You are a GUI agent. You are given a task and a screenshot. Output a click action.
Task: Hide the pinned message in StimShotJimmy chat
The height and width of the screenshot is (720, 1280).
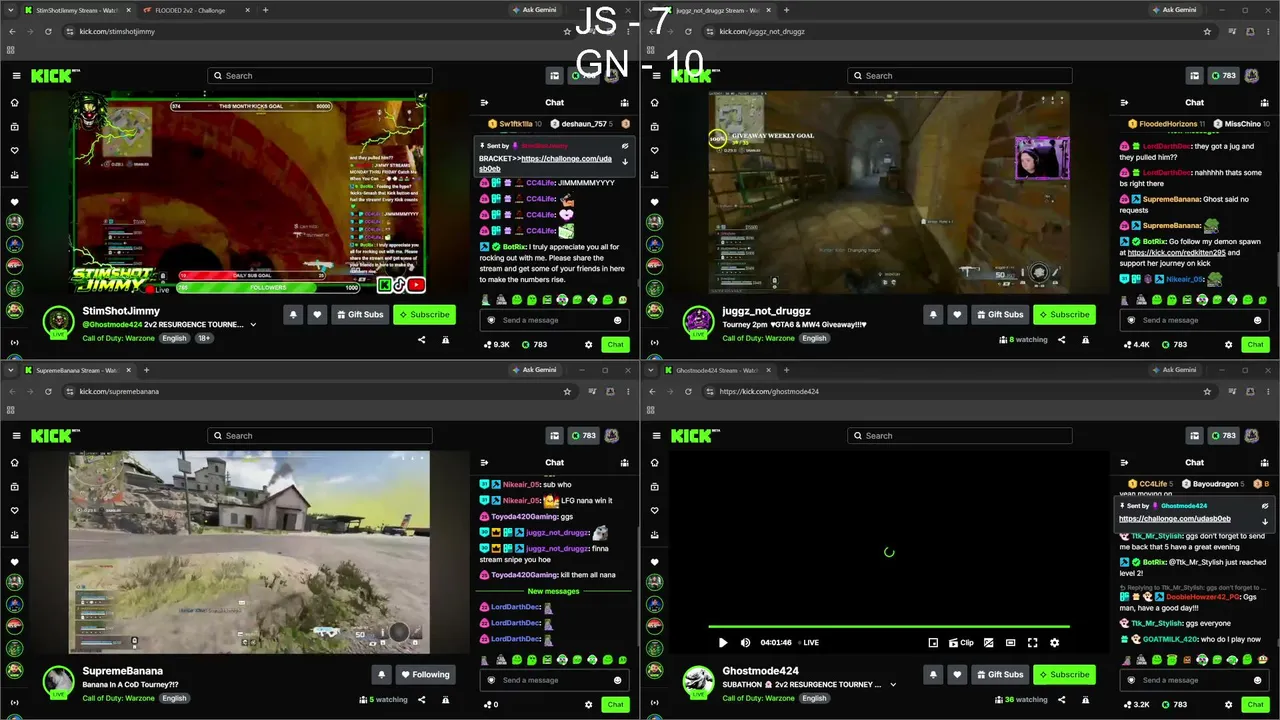click(x=625, y=146)
